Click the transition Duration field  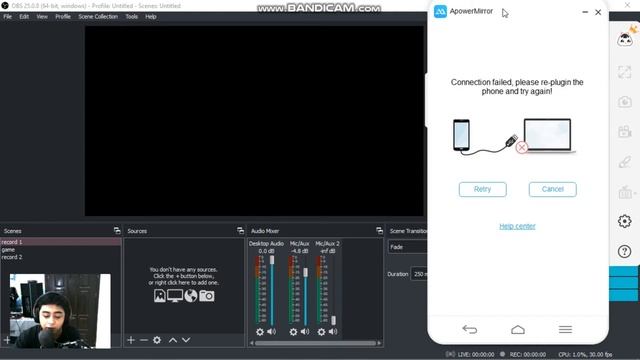click(x=419, y=274)
